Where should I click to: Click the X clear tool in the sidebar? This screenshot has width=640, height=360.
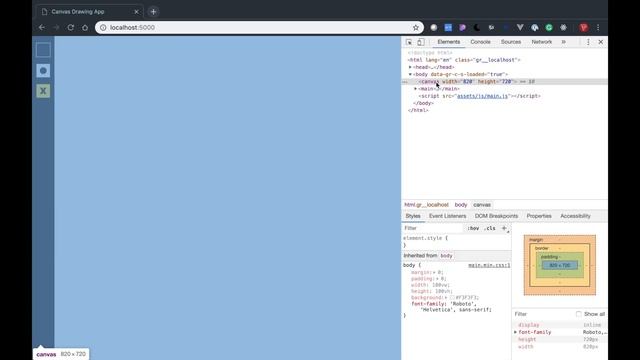(43, 91)
